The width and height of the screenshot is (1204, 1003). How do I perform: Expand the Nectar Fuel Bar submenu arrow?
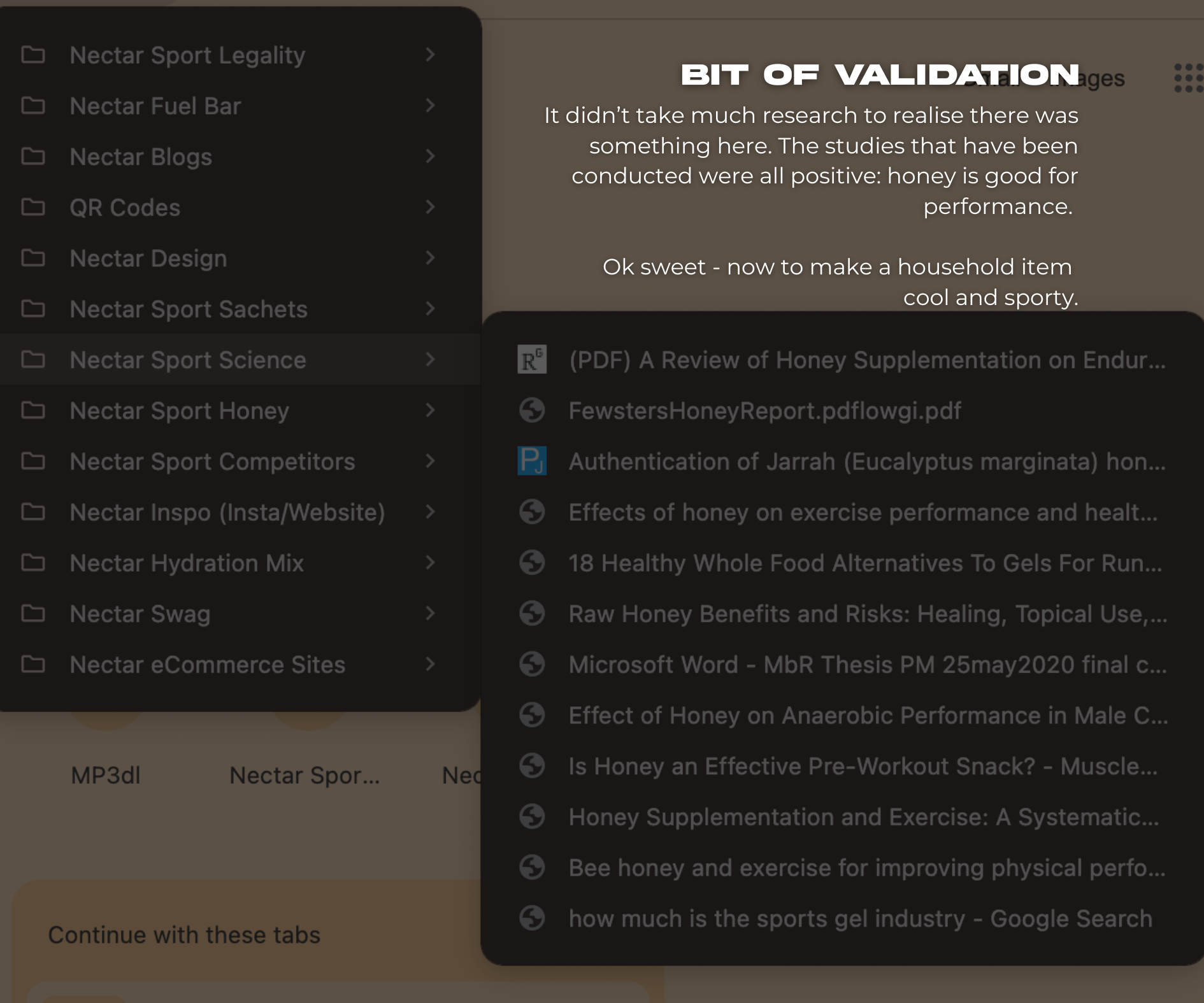click(430, 106)
